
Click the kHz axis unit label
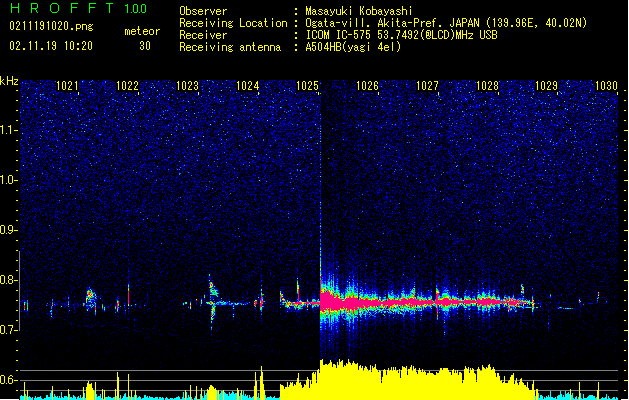point(9,81)
